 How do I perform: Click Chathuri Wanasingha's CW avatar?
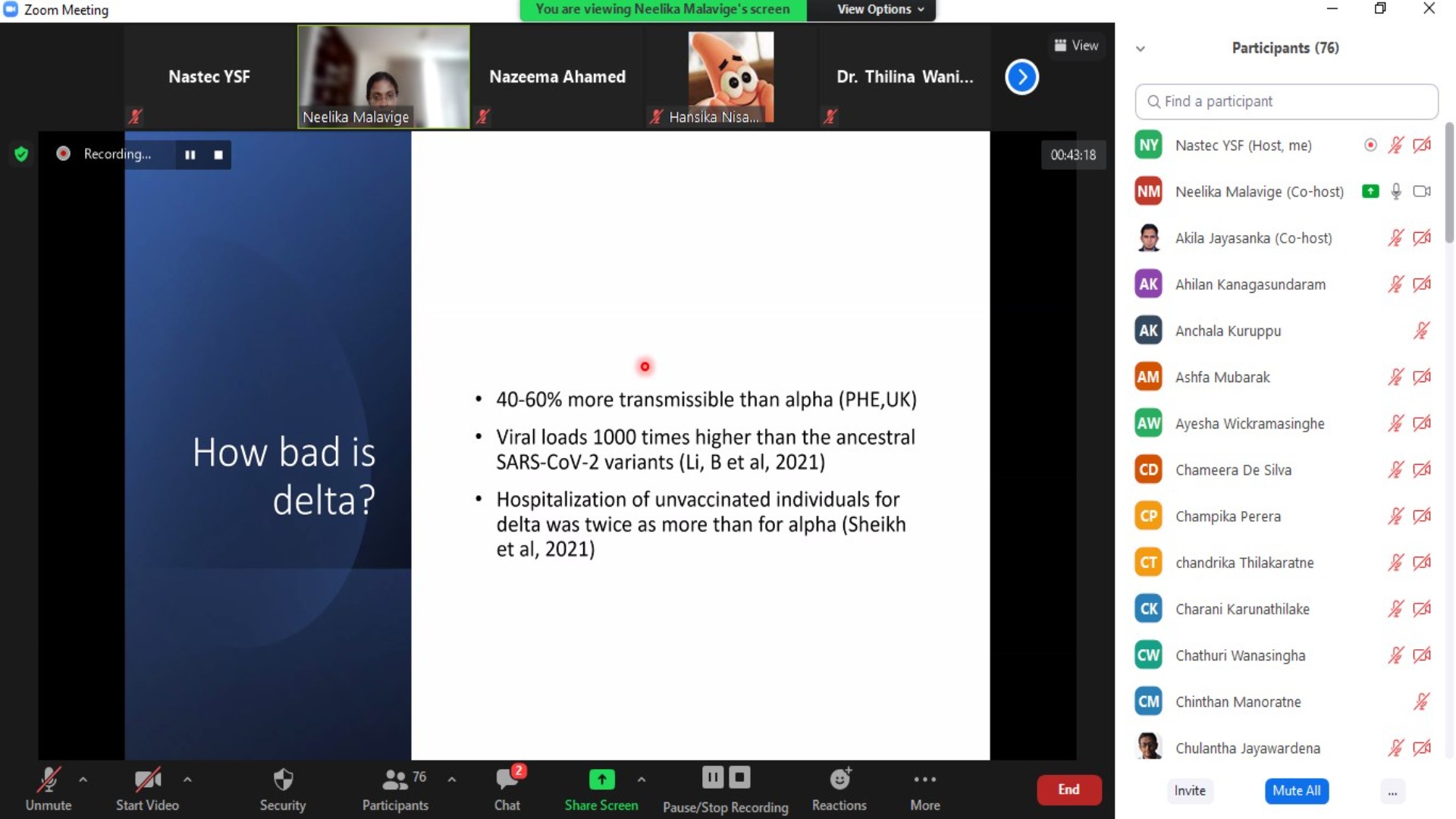[x=1148, y=654]
